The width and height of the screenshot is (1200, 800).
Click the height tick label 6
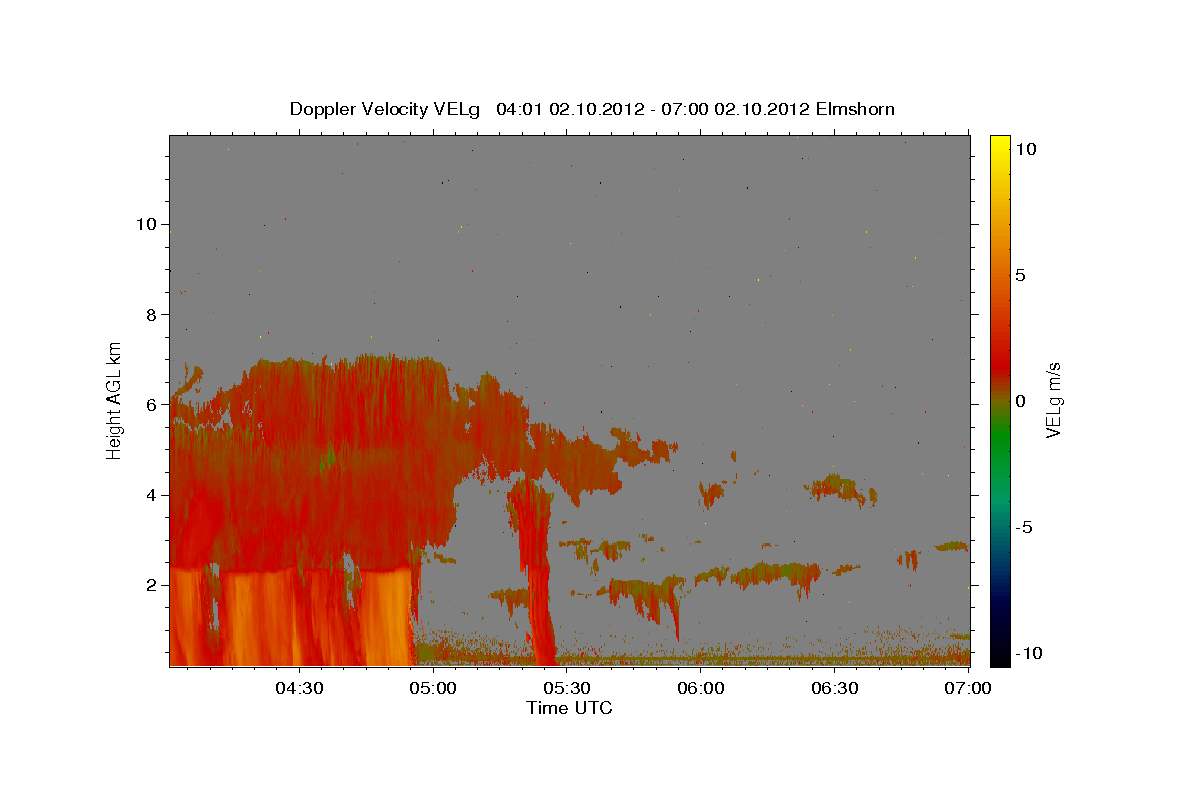click(152, 405)
